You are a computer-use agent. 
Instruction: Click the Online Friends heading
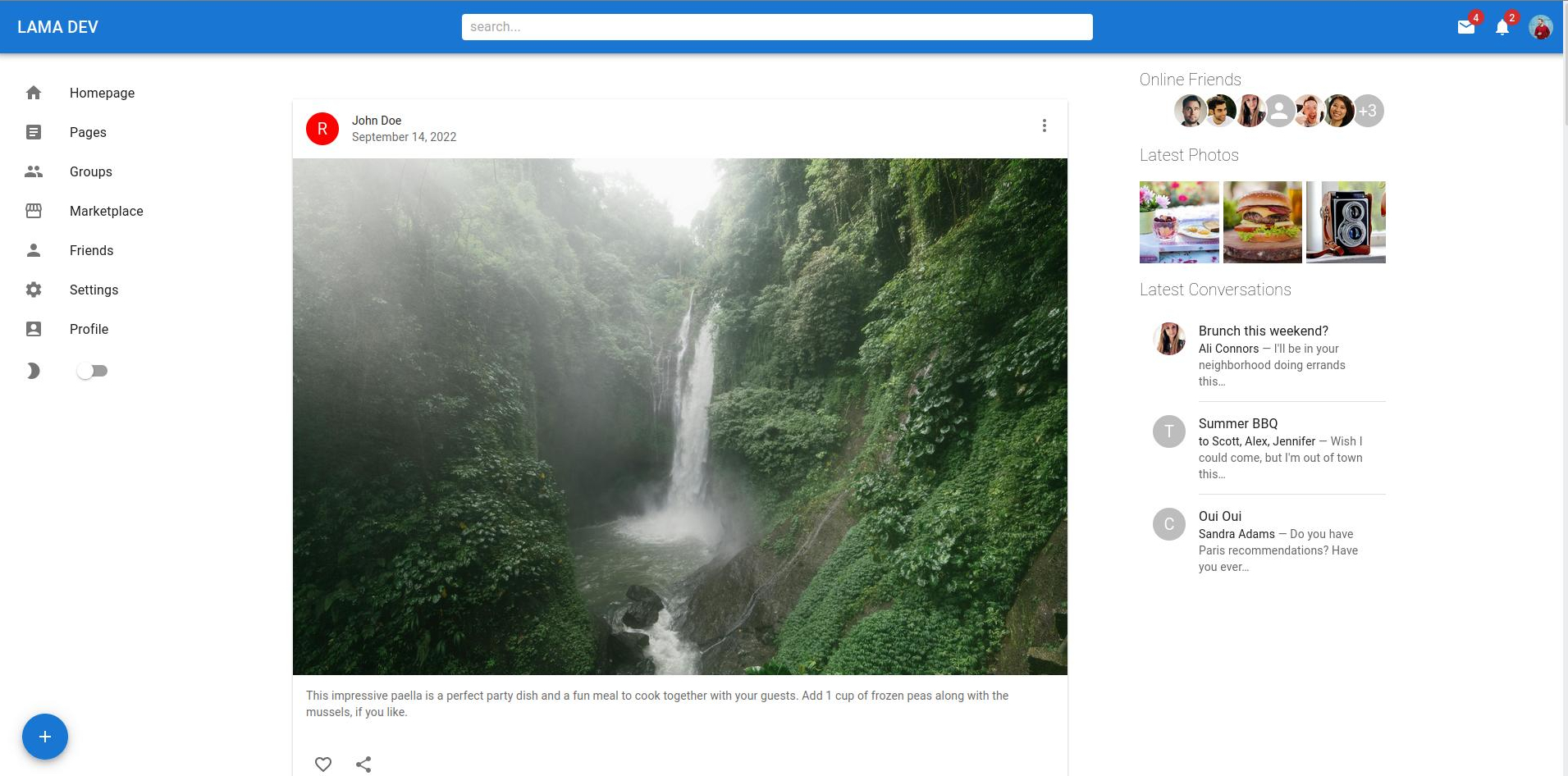click(x=1190, y=80)
